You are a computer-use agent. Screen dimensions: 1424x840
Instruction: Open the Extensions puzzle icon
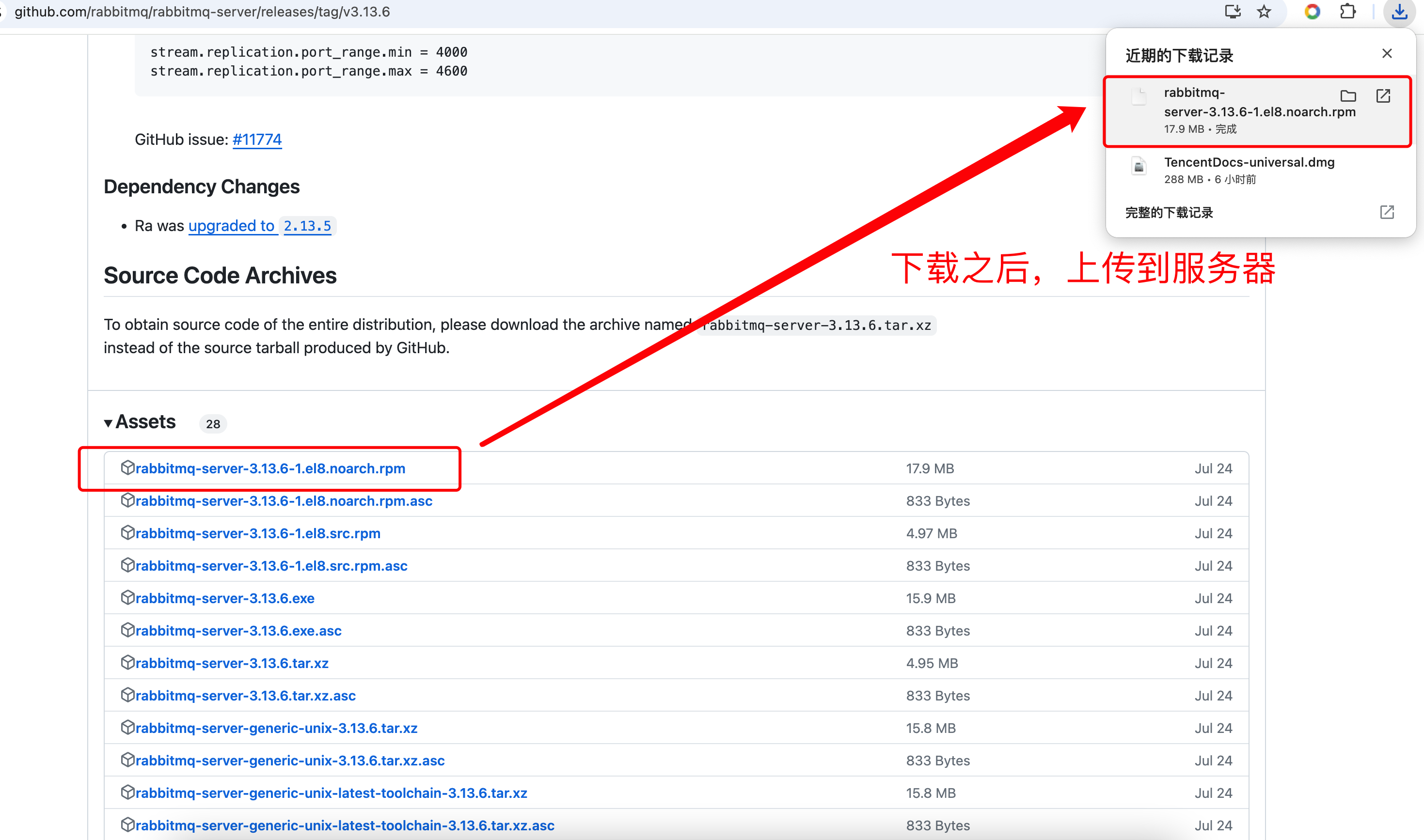pyautogui.click(x=1348, y=11)
